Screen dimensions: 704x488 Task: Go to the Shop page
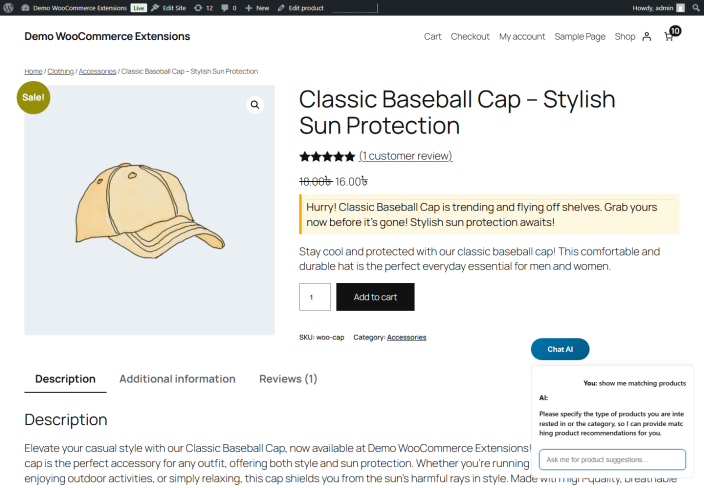[625, 36]
